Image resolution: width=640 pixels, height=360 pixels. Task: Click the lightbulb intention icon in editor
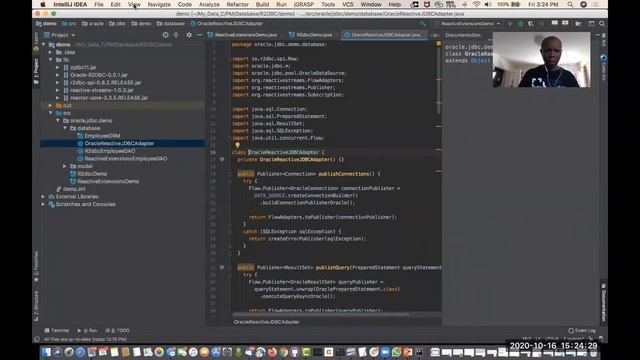(x=237, y=145)
